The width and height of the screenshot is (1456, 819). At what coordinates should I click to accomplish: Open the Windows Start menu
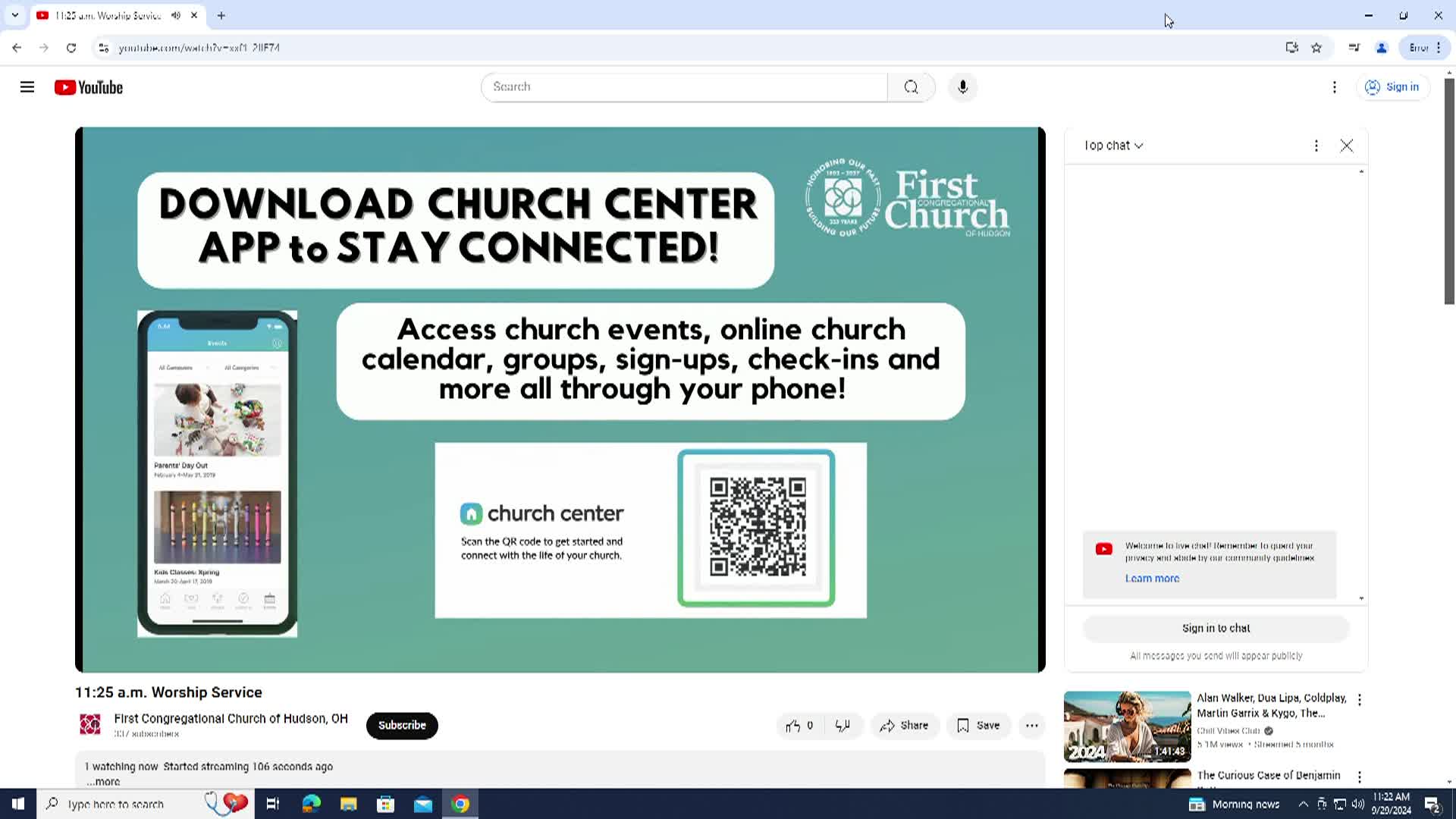click(x=18, y=804)
